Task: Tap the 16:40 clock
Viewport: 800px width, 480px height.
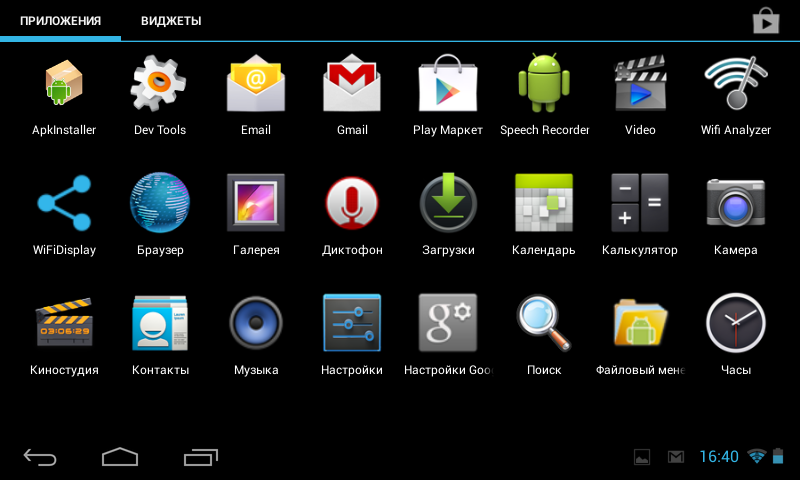Action: (x=719, y=457)
